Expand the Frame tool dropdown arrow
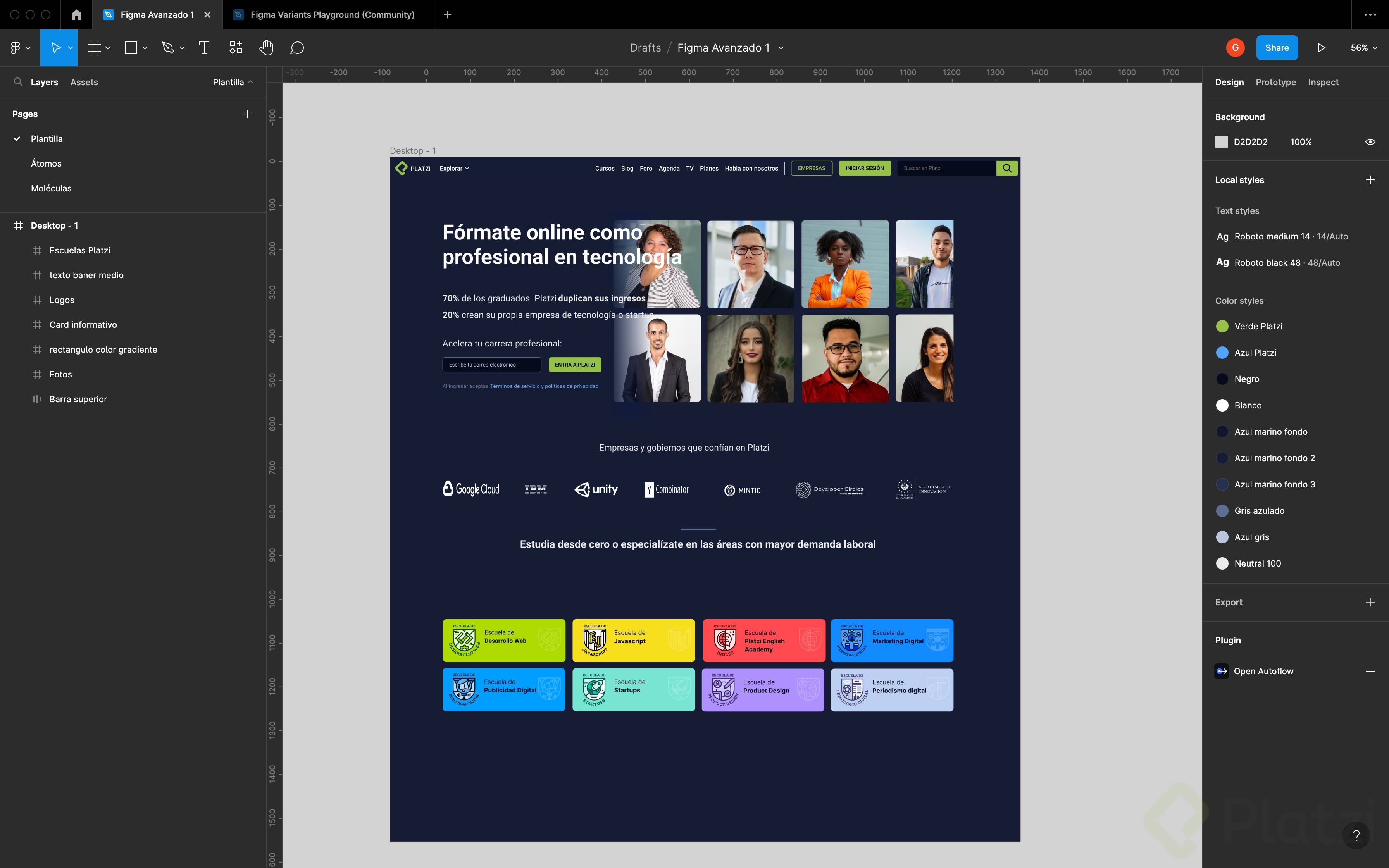 point(108,48)
